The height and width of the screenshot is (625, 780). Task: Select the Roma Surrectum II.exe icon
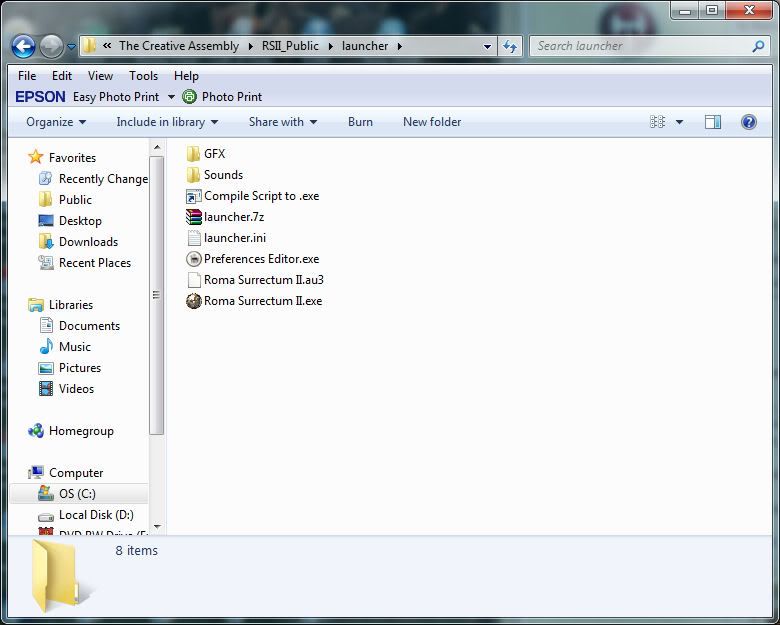(194, 301)
